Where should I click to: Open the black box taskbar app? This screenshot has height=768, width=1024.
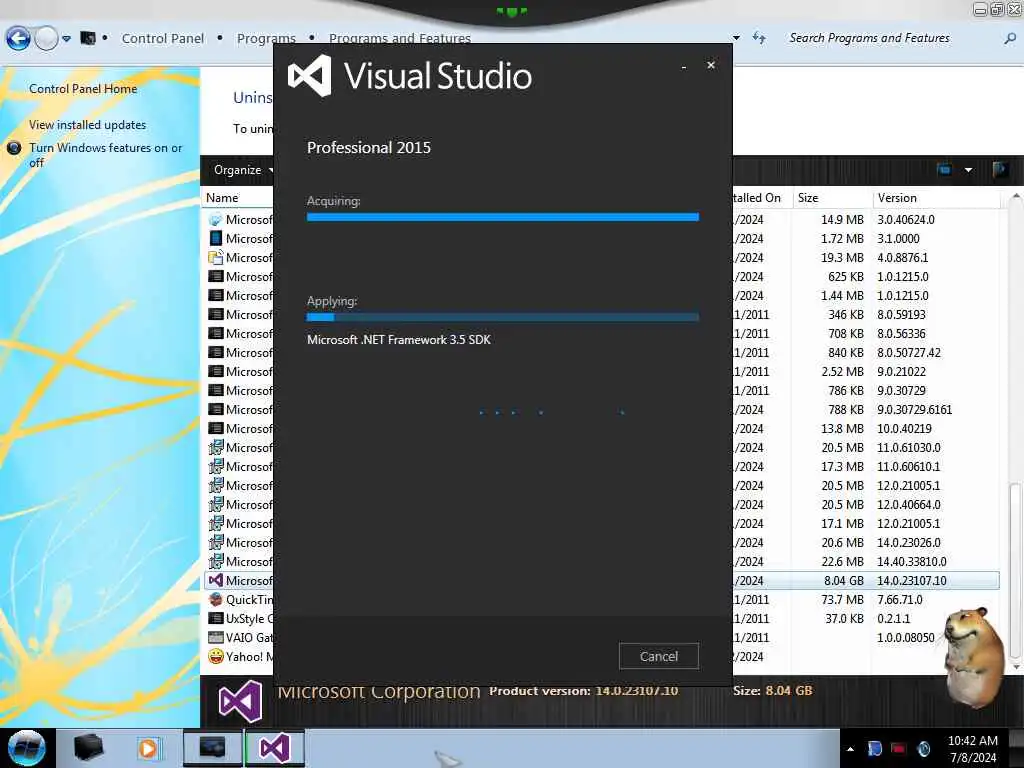point(88,748)
